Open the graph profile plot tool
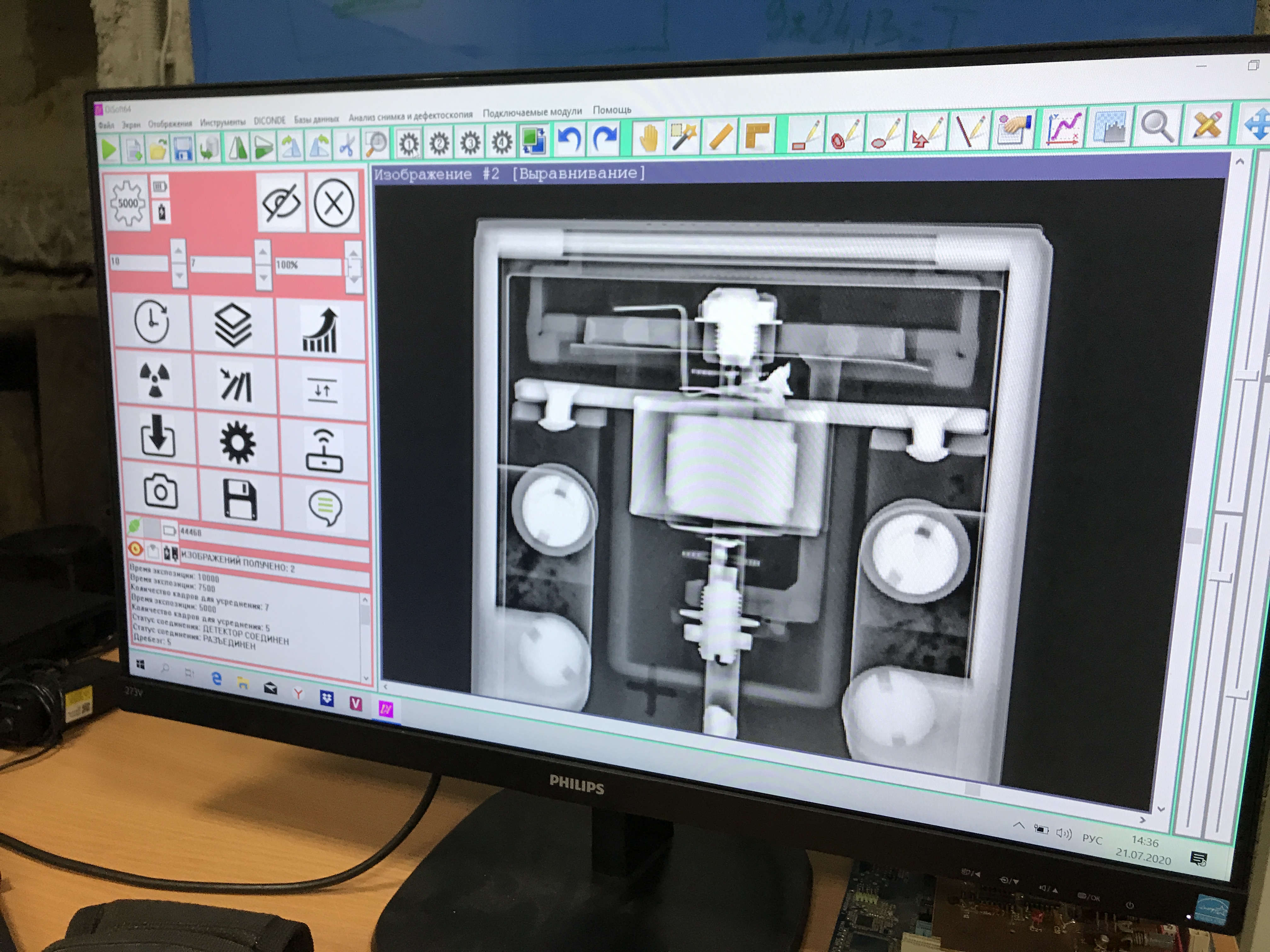 1063,128
